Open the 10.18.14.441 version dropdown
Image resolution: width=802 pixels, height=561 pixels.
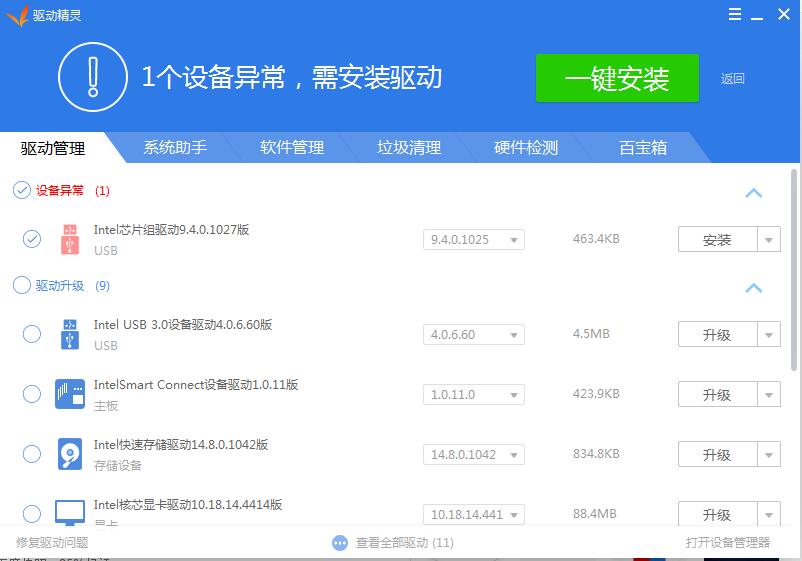[x=474, y=514]
